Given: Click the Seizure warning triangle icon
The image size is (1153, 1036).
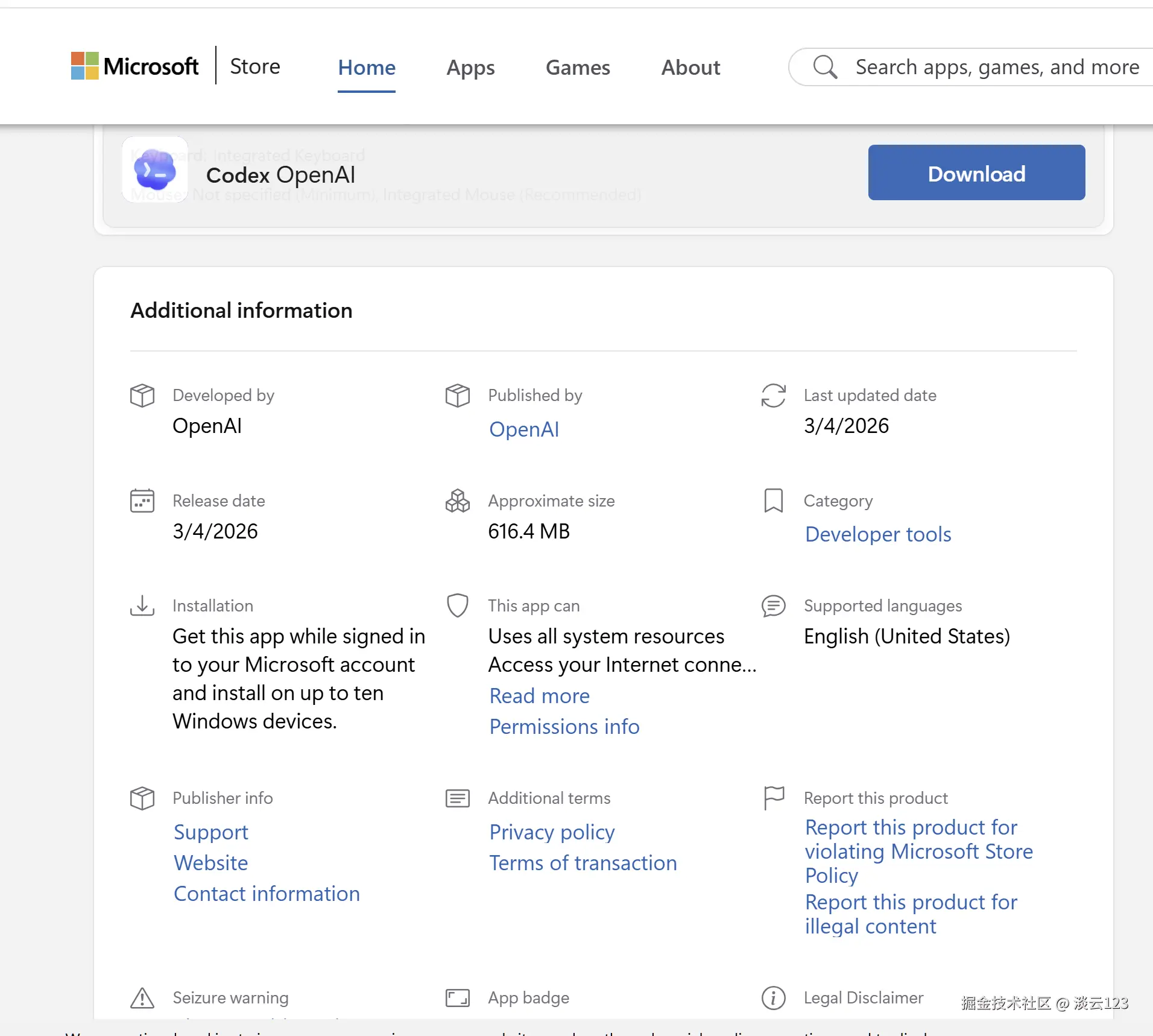Looking at the screenshot, I should coord(142,998).
